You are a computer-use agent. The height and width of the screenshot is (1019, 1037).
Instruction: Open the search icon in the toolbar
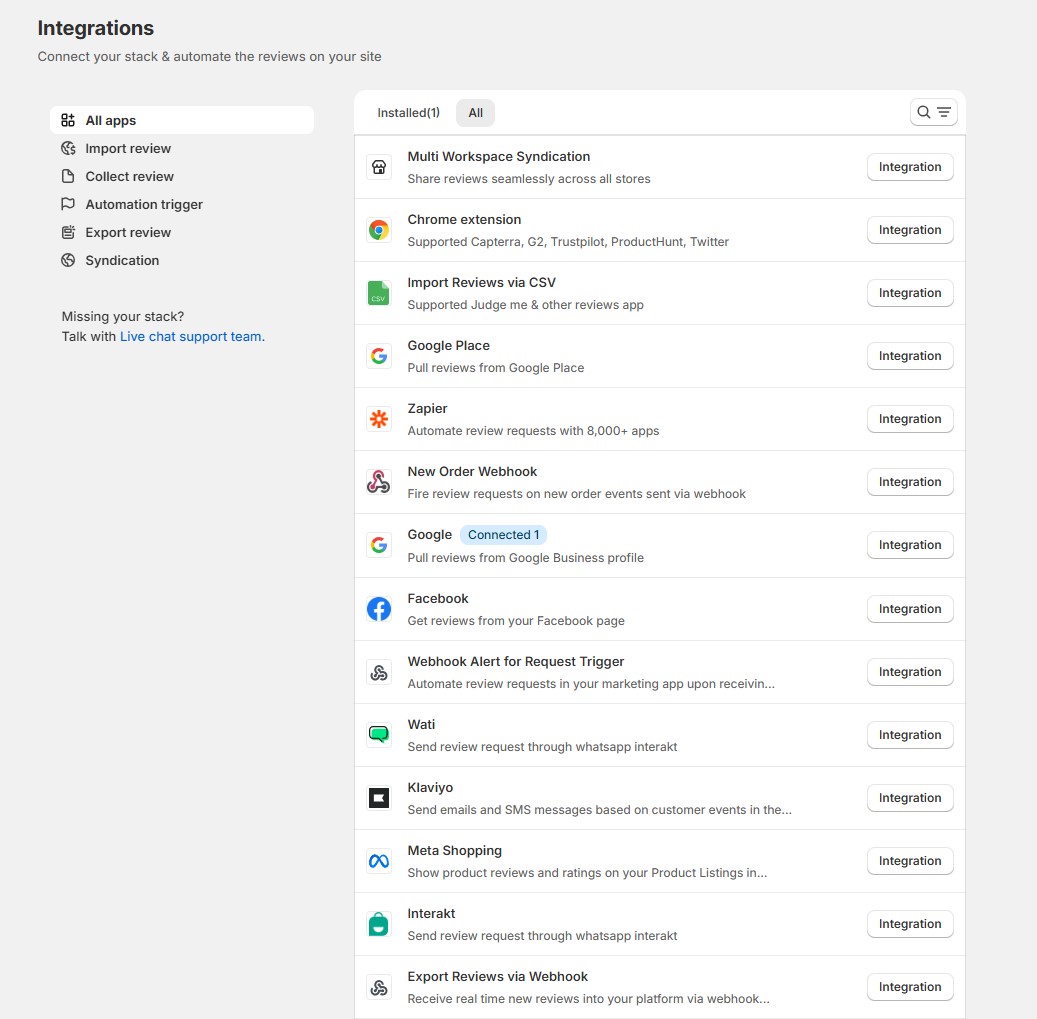pos(922,112)
